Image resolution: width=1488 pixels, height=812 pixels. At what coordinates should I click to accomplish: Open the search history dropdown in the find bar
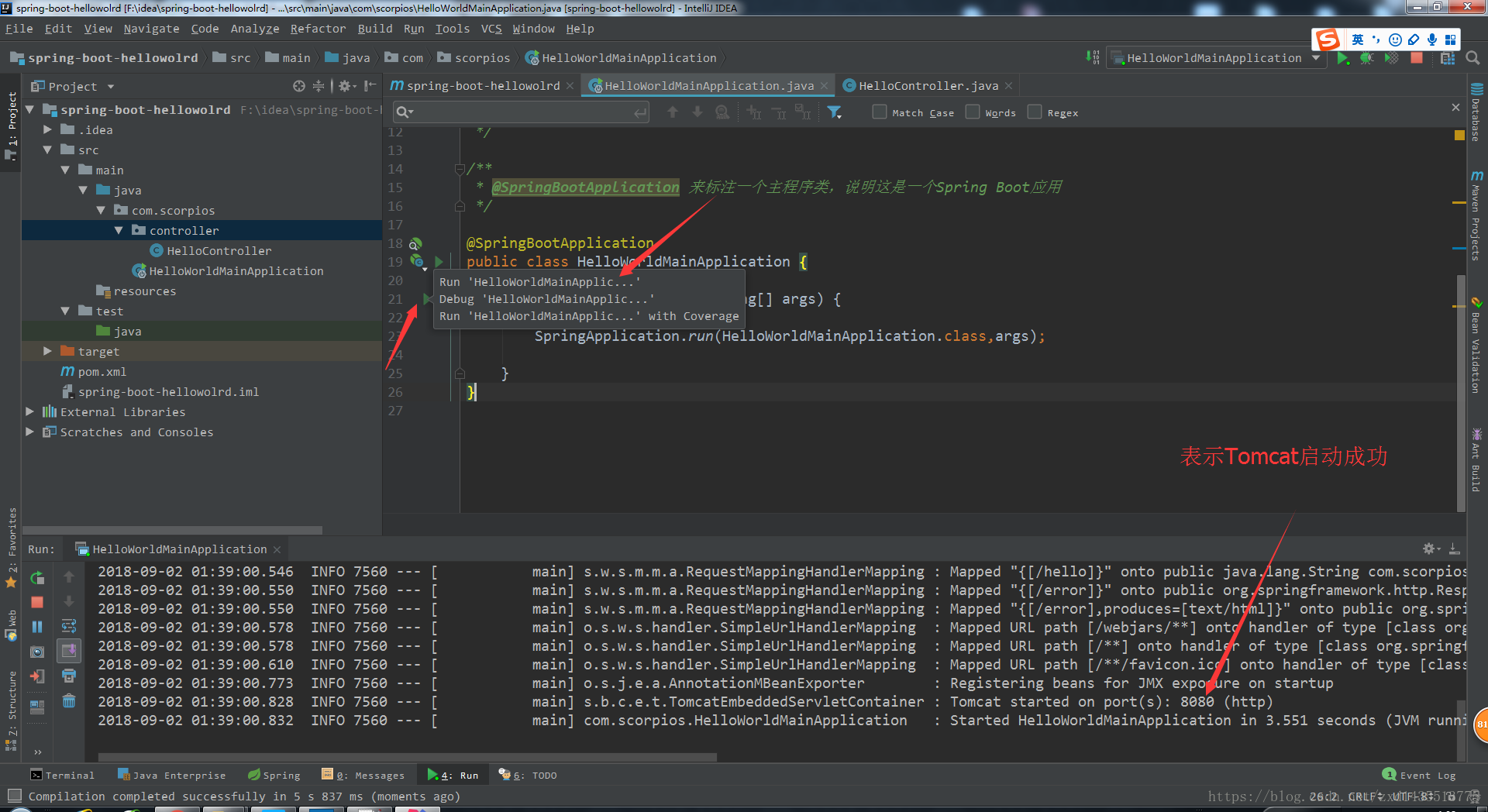(405, 112)
